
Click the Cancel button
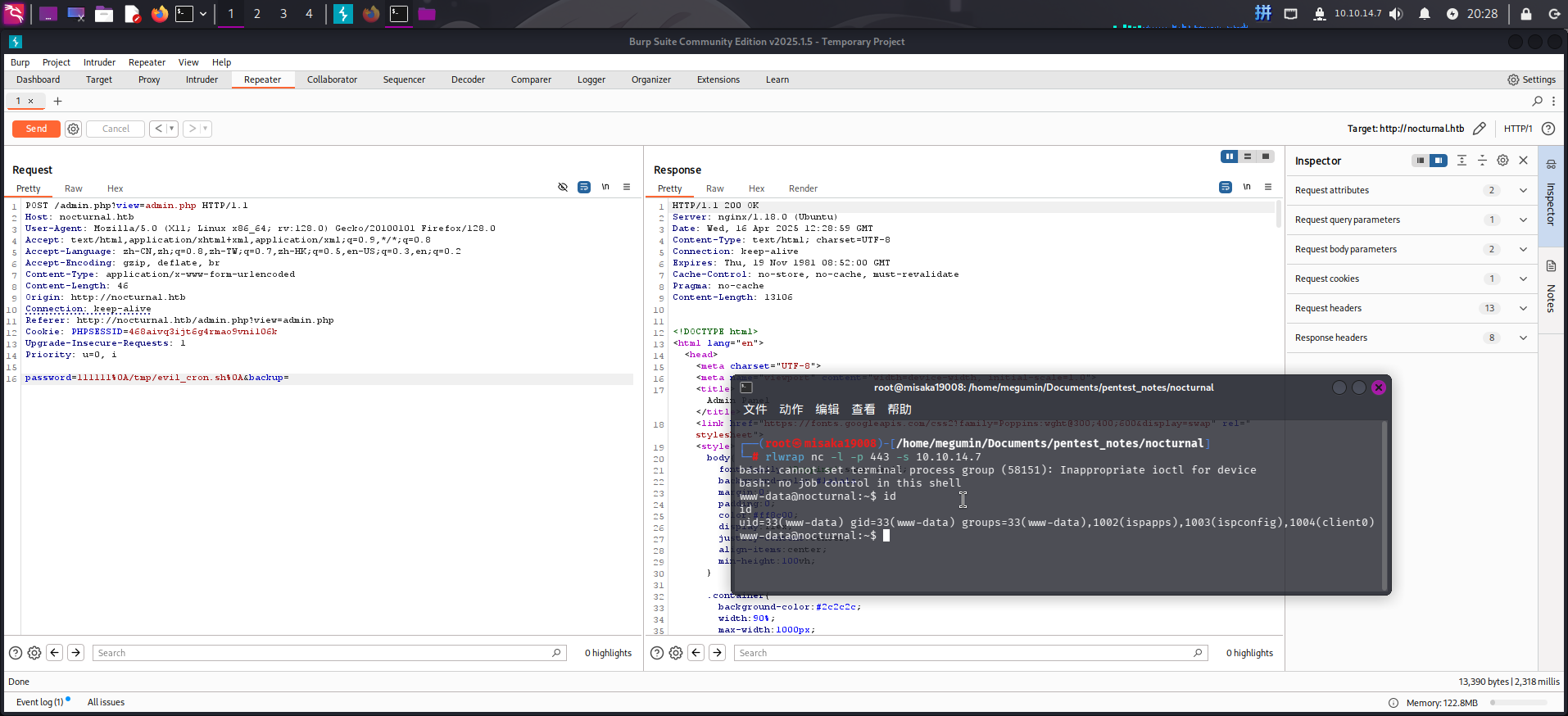pyautogui.click(x=116, y=129)
